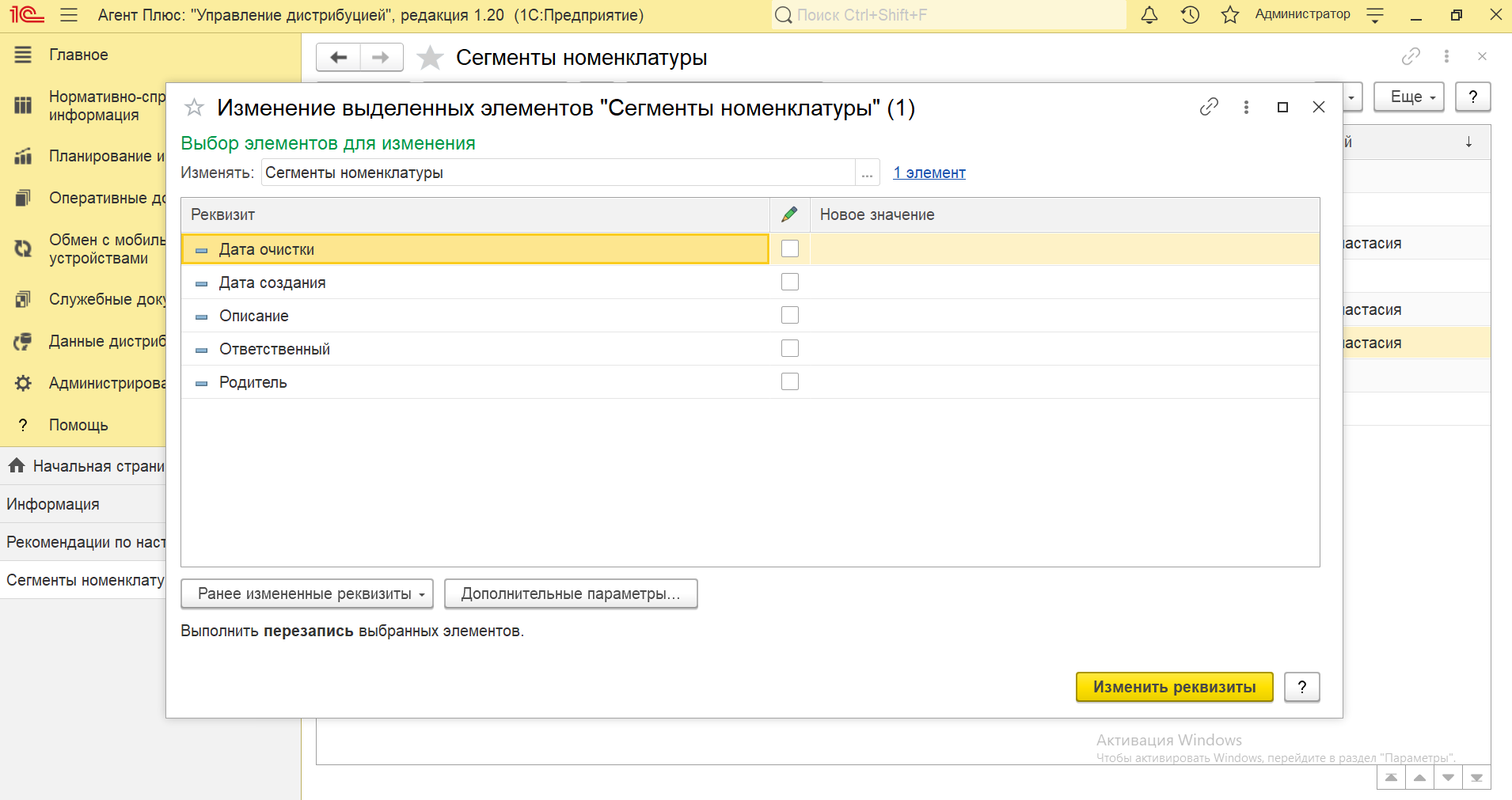This screenshot has width=1512, height=800.
Task: Select the Родитель attribute row
Action: click(253, 382)
